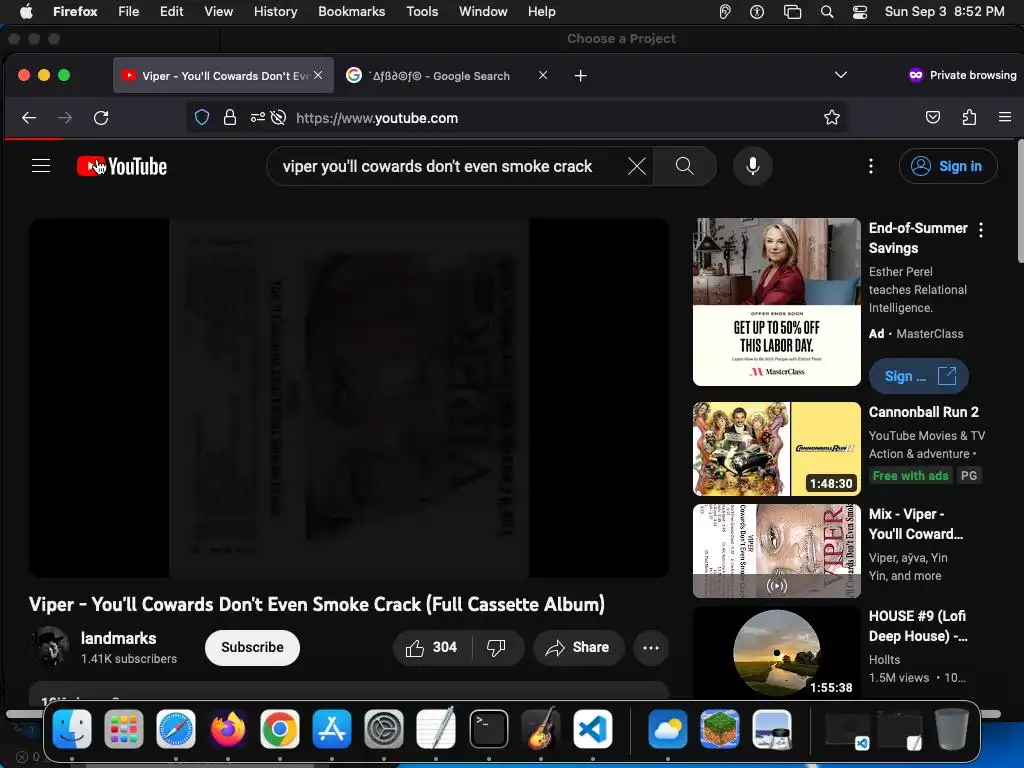Open GarageBand from the Dock
This screenshot has height=768, width=1024.
[541, 729]
